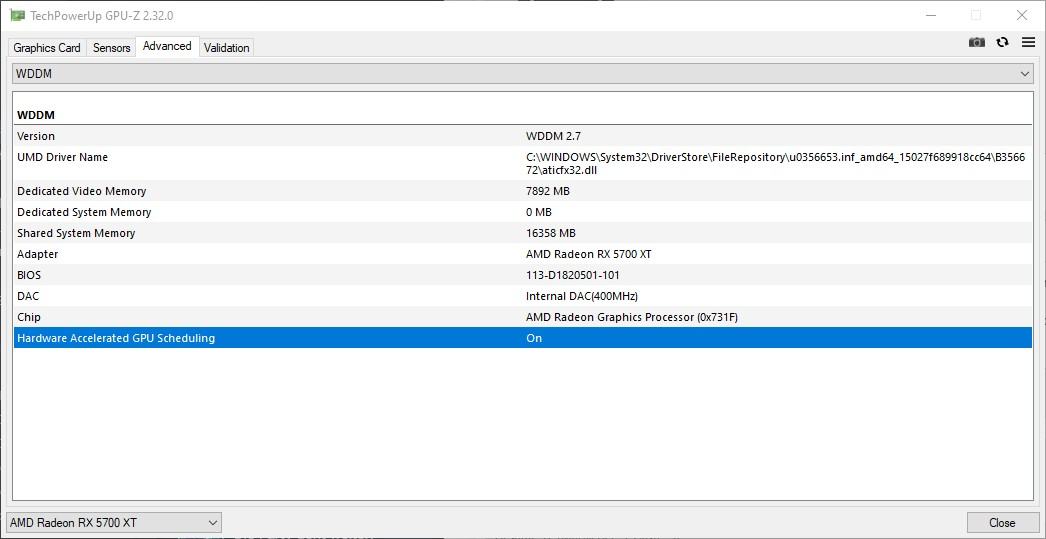Close the GPU-Z window with X
This screenshot has width=1046, height=539.
1022,15
